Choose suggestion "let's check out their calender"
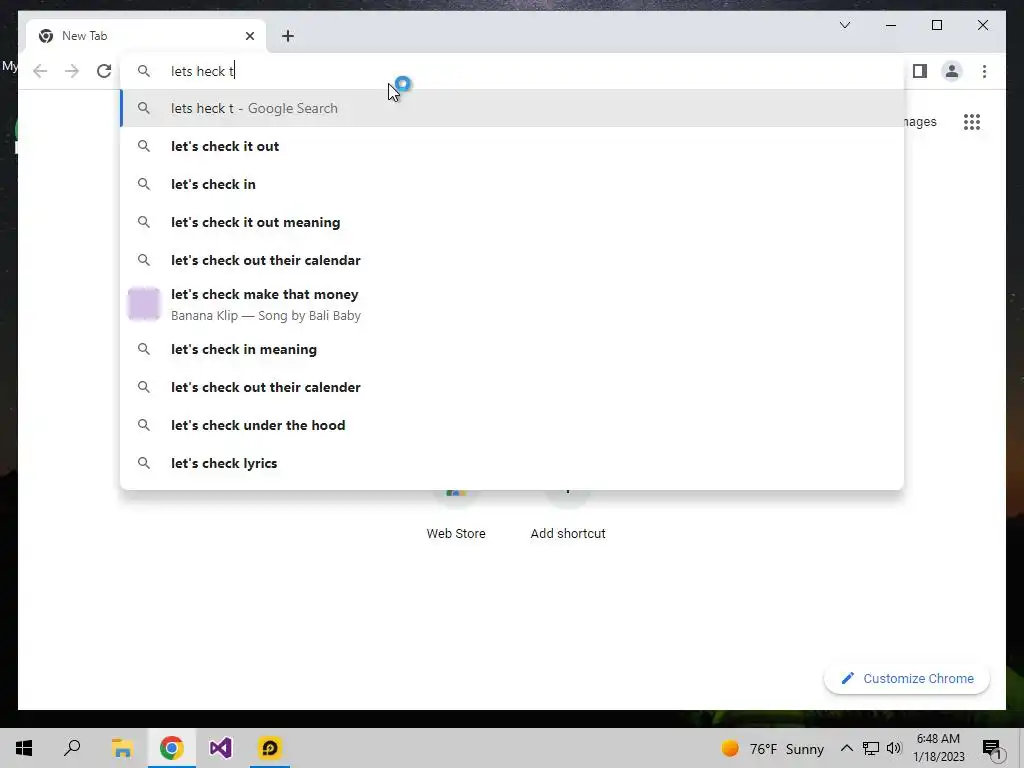1024x768 pixels. click(512, 387)
